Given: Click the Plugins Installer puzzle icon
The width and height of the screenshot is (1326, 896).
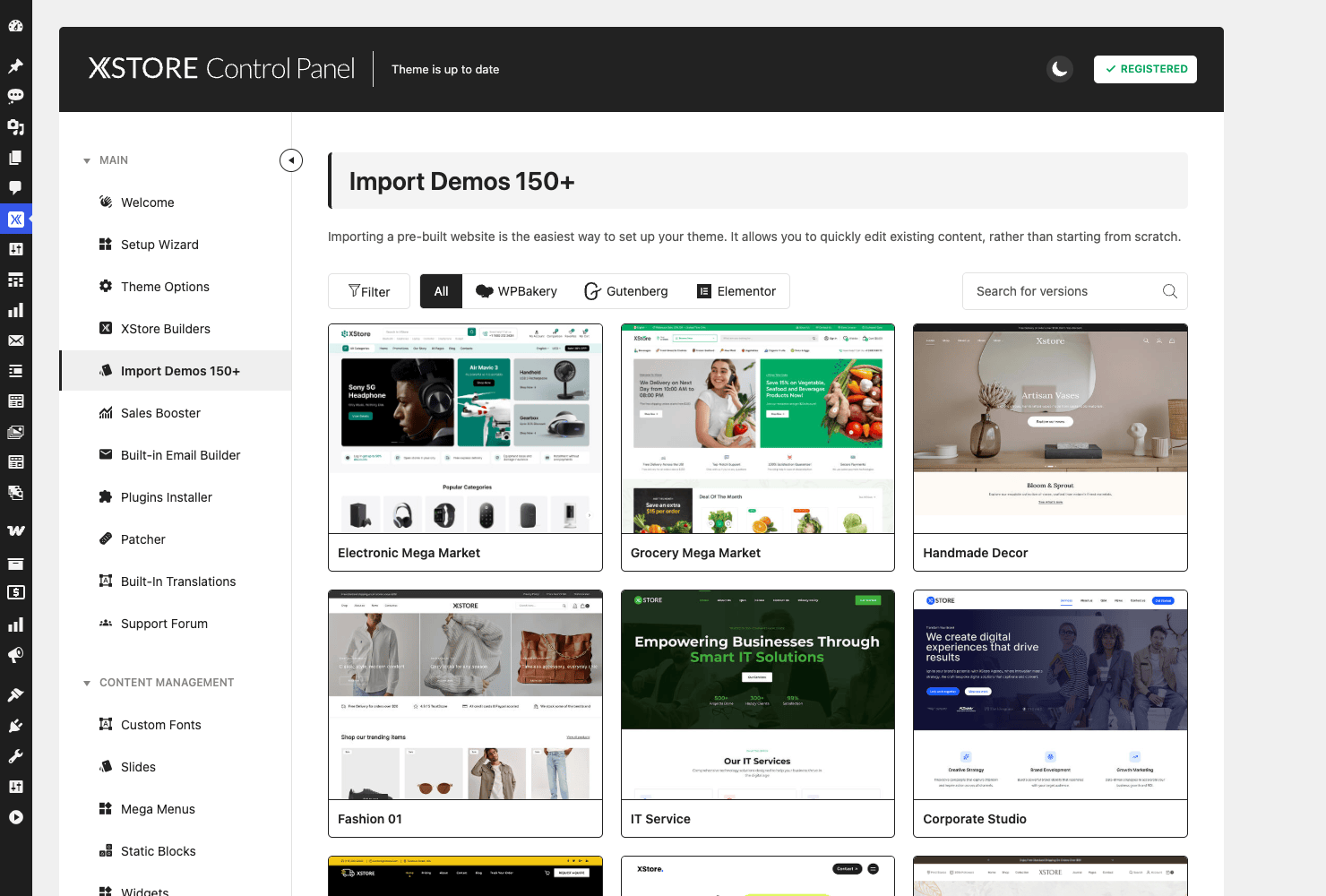Looking at the screenshot, I should click(106, 496).
